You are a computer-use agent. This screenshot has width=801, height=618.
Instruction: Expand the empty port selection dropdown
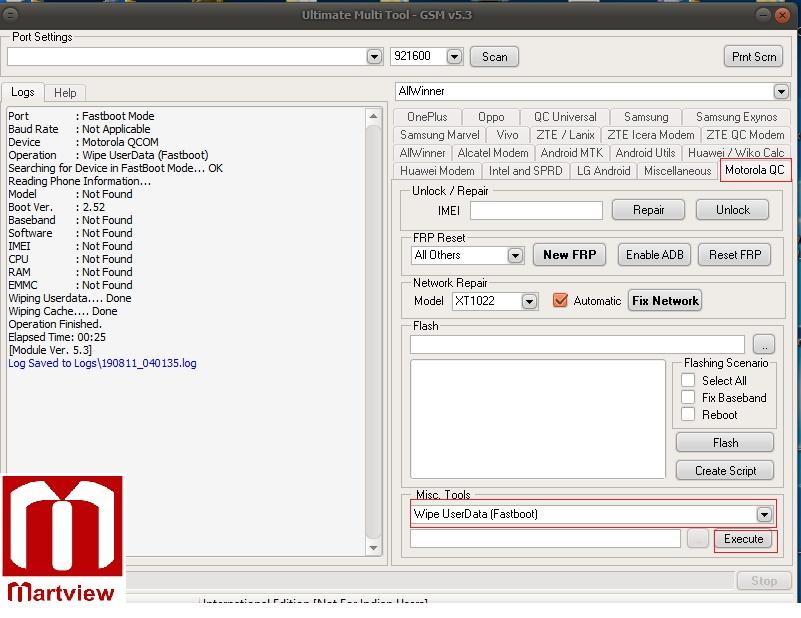[374, 56]
